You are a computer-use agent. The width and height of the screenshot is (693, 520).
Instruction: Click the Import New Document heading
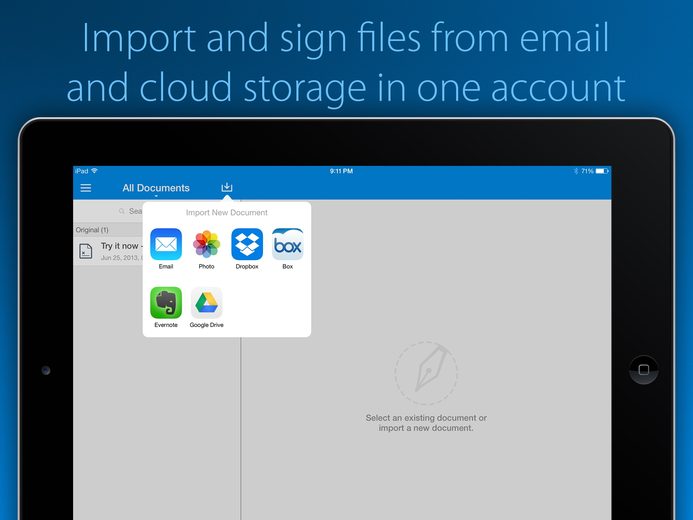click(x=227, y=213)
